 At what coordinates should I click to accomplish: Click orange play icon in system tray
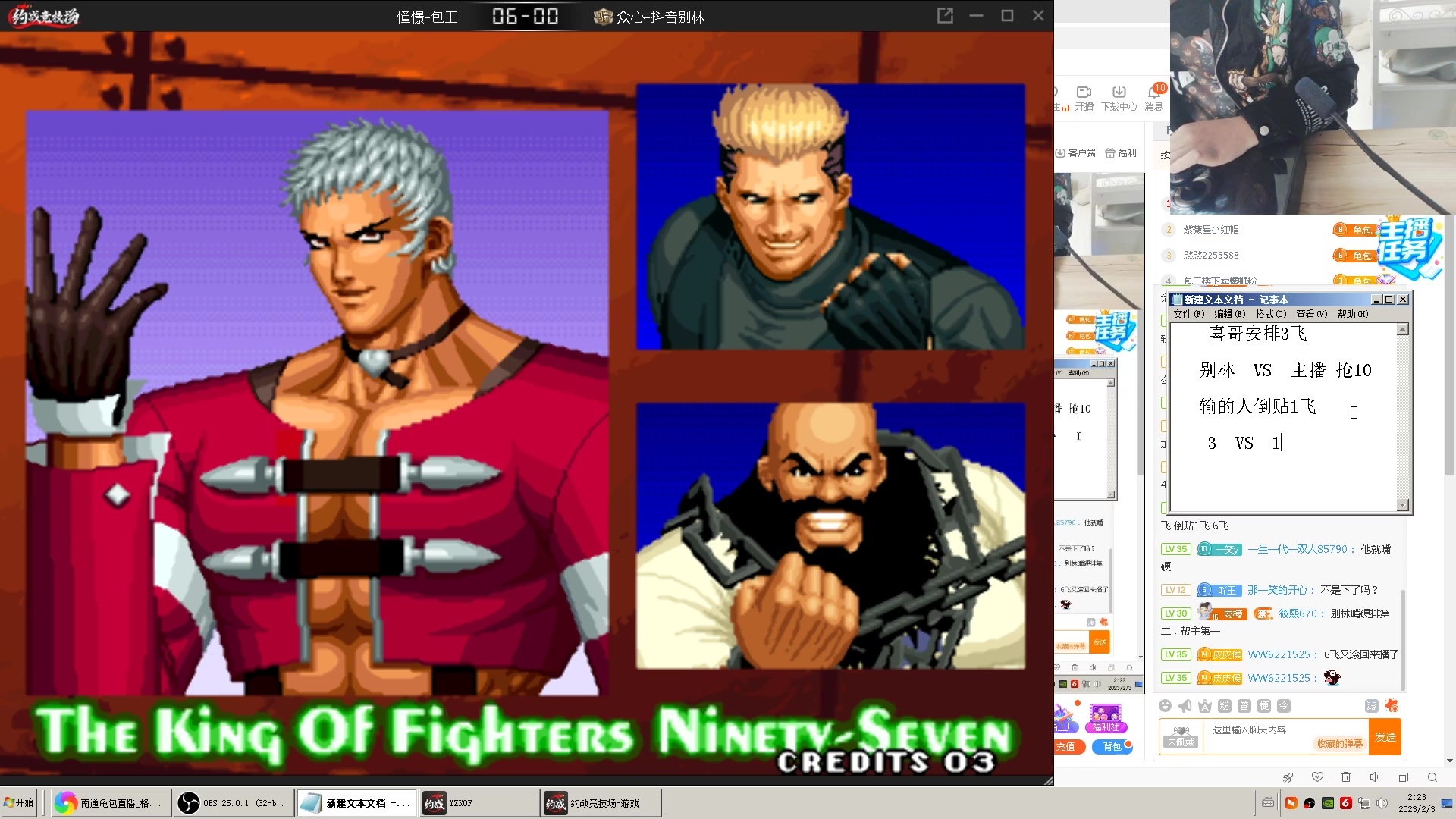point(1291,803)
